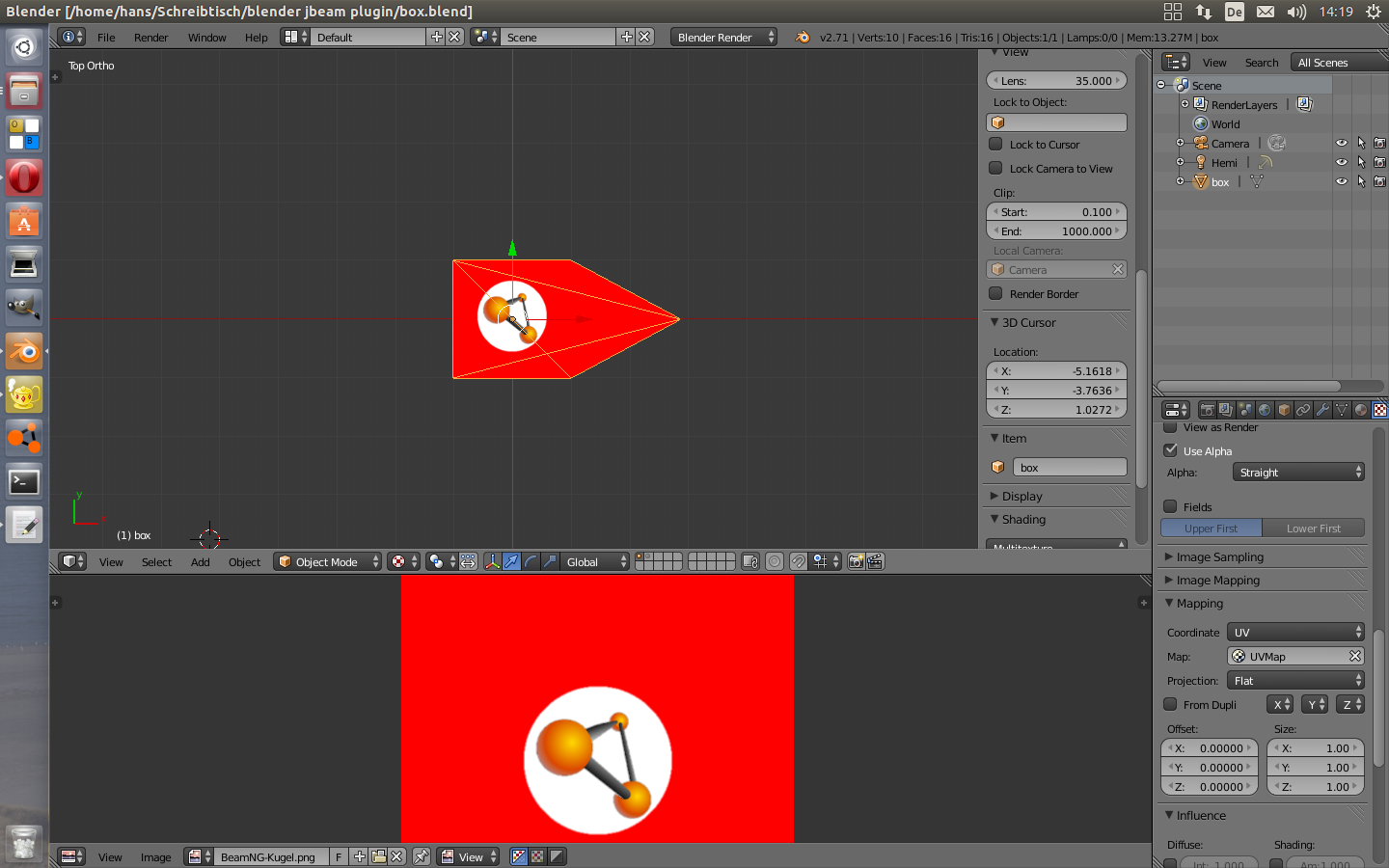1389x868 pixels.
Task: Click the Search button in the outliner header
Action: (1261, 62)
